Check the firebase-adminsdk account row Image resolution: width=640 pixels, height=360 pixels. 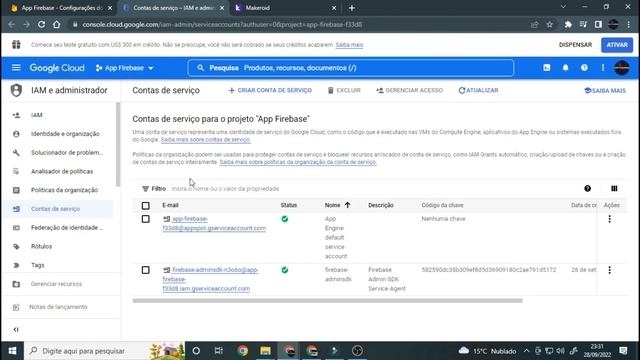(x=145, y=270)
